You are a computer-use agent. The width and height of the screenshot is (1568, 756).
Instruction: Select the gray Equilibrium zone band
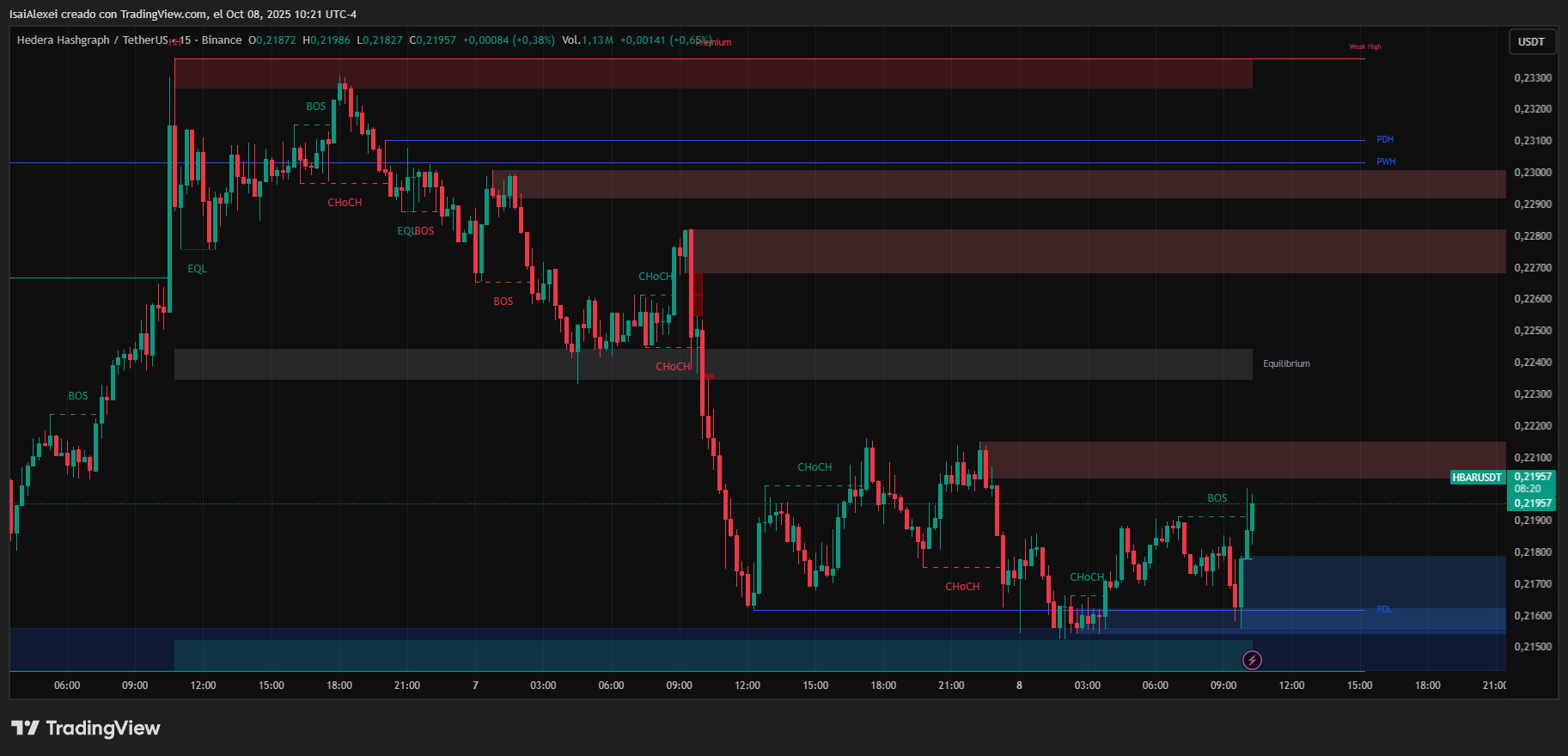(x=713, y=364)
